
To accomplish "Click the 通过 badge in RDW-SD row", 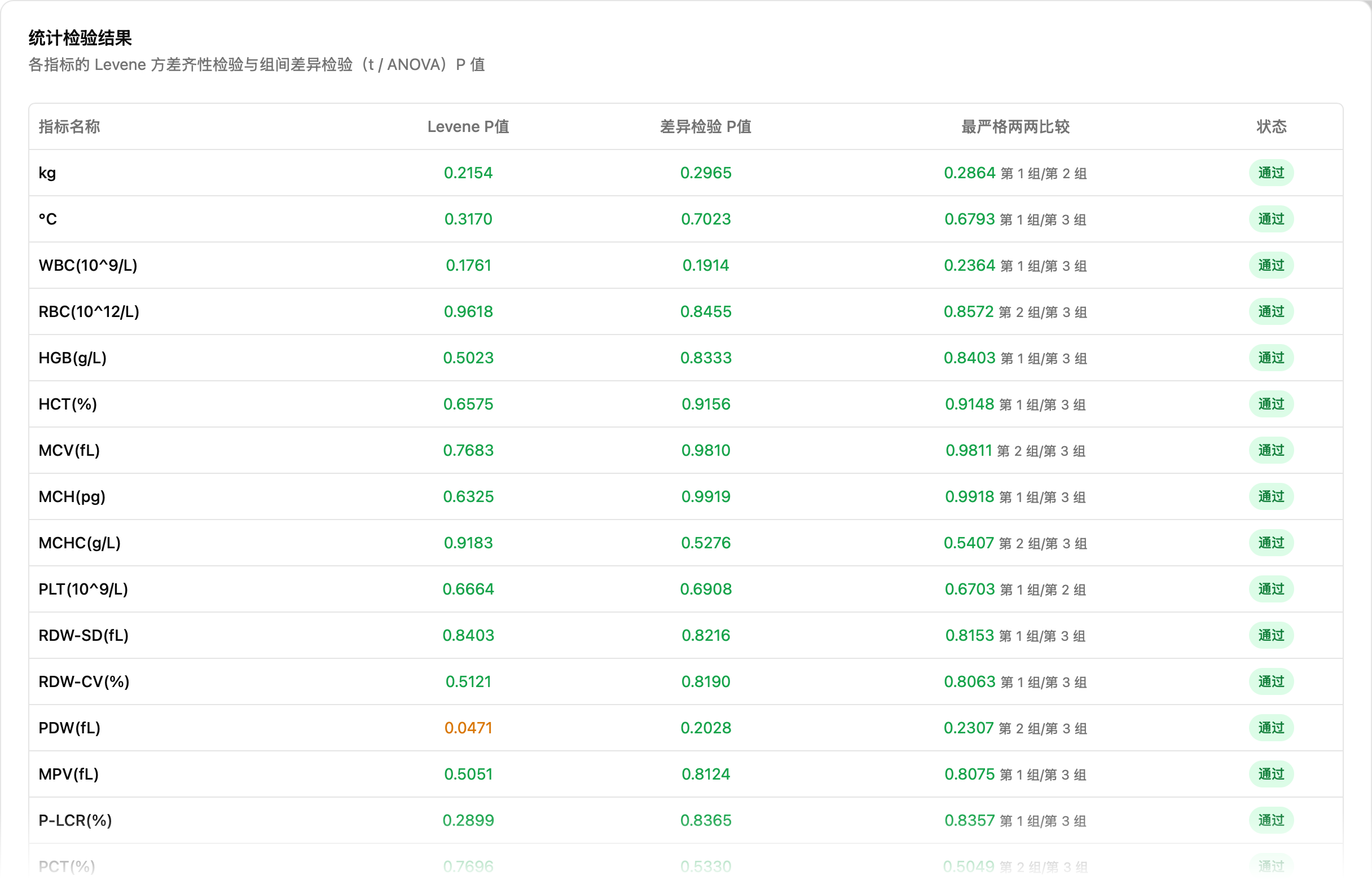I will [x=1272, y=635].
